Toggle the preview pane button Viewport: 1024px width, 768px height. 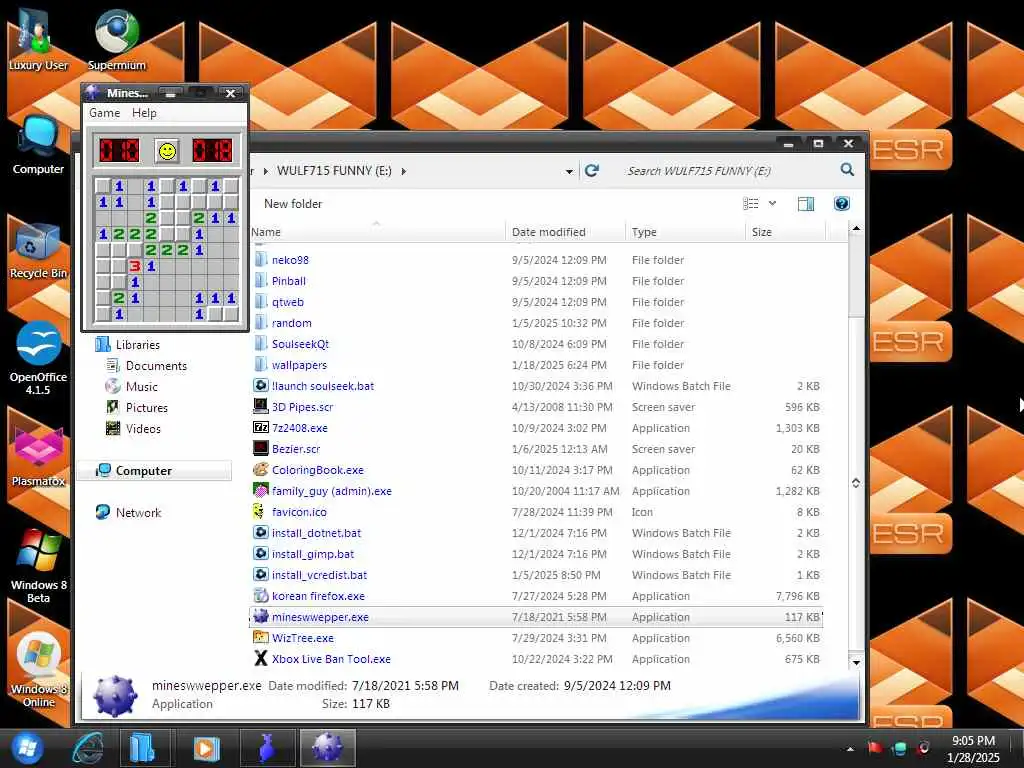coord(806,204)
